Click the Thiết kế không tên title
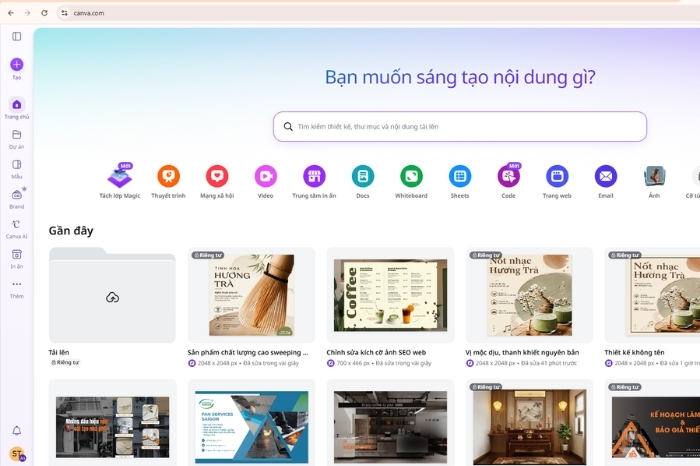Screen dimensions: 700x466 634,353
